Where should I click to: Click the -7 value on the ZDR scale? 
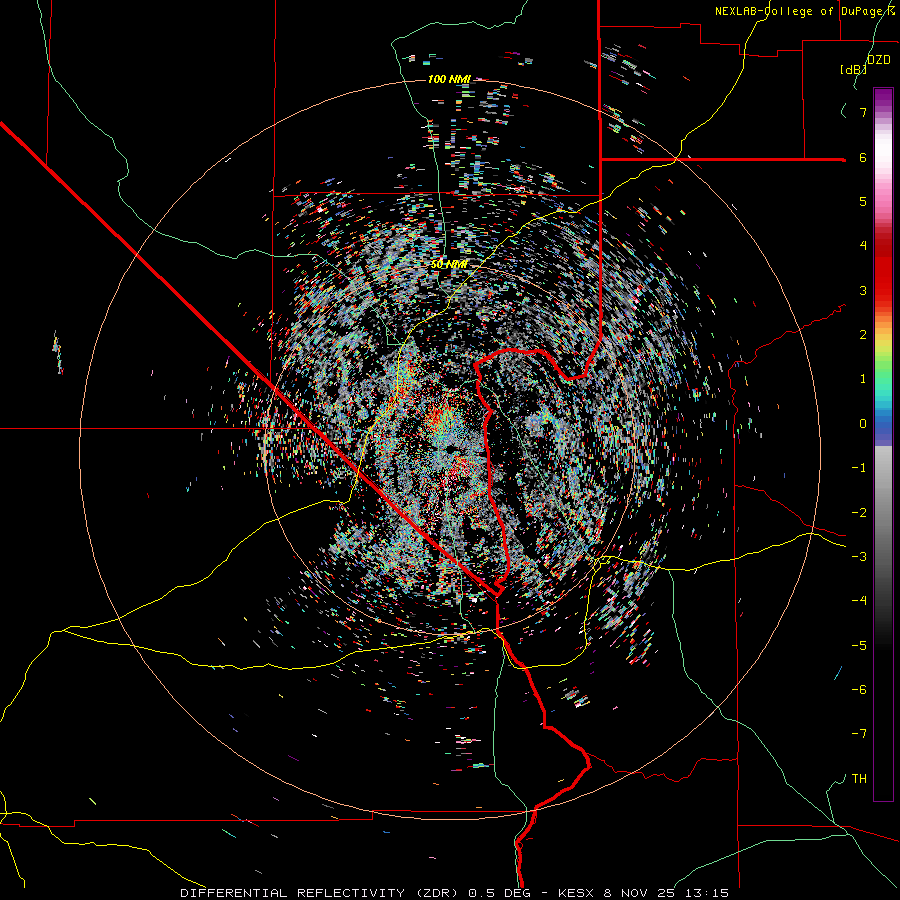click(859, 734)
